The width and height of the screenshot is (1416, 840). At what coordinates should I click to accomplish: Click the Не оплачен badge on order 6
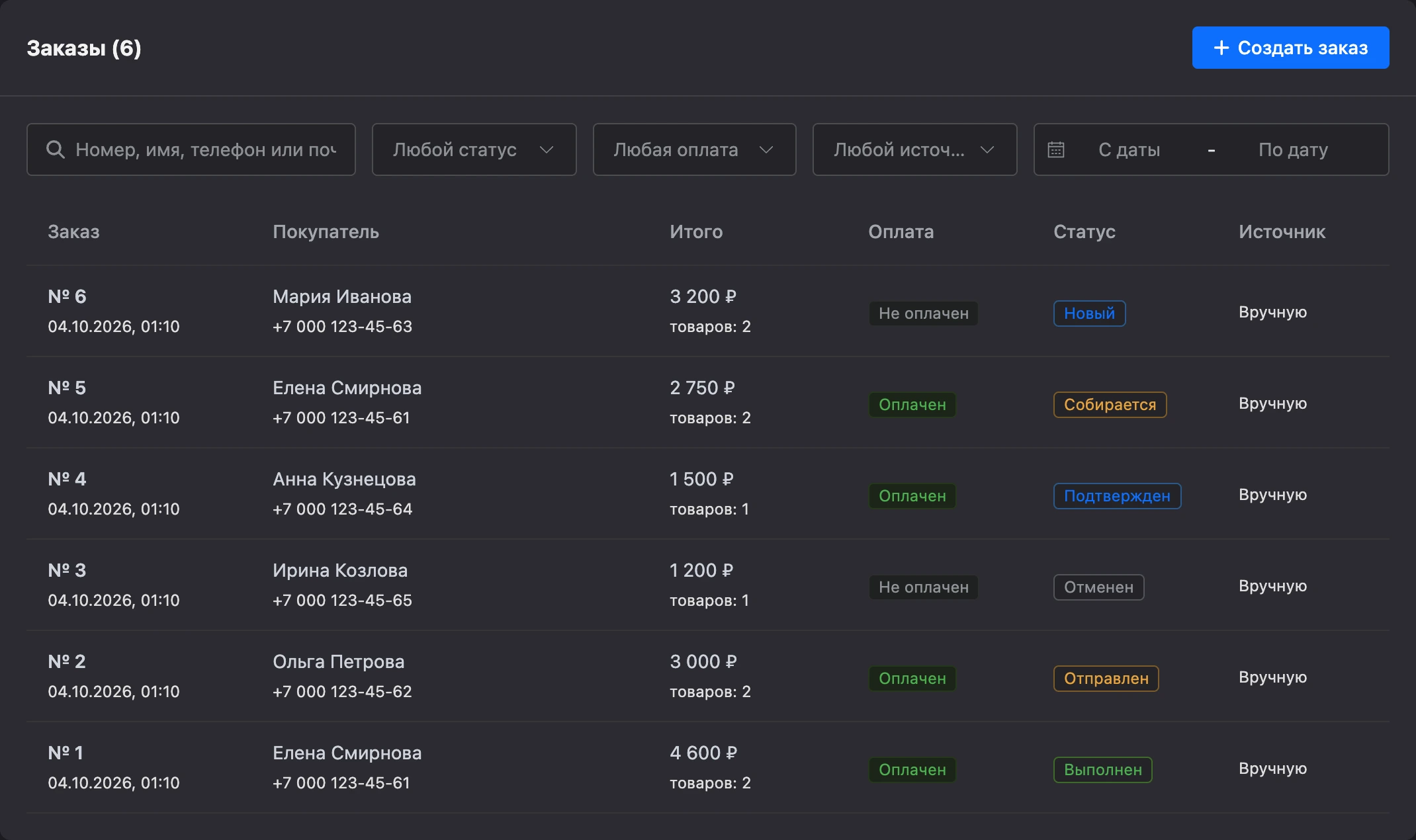tap(923, 313)
